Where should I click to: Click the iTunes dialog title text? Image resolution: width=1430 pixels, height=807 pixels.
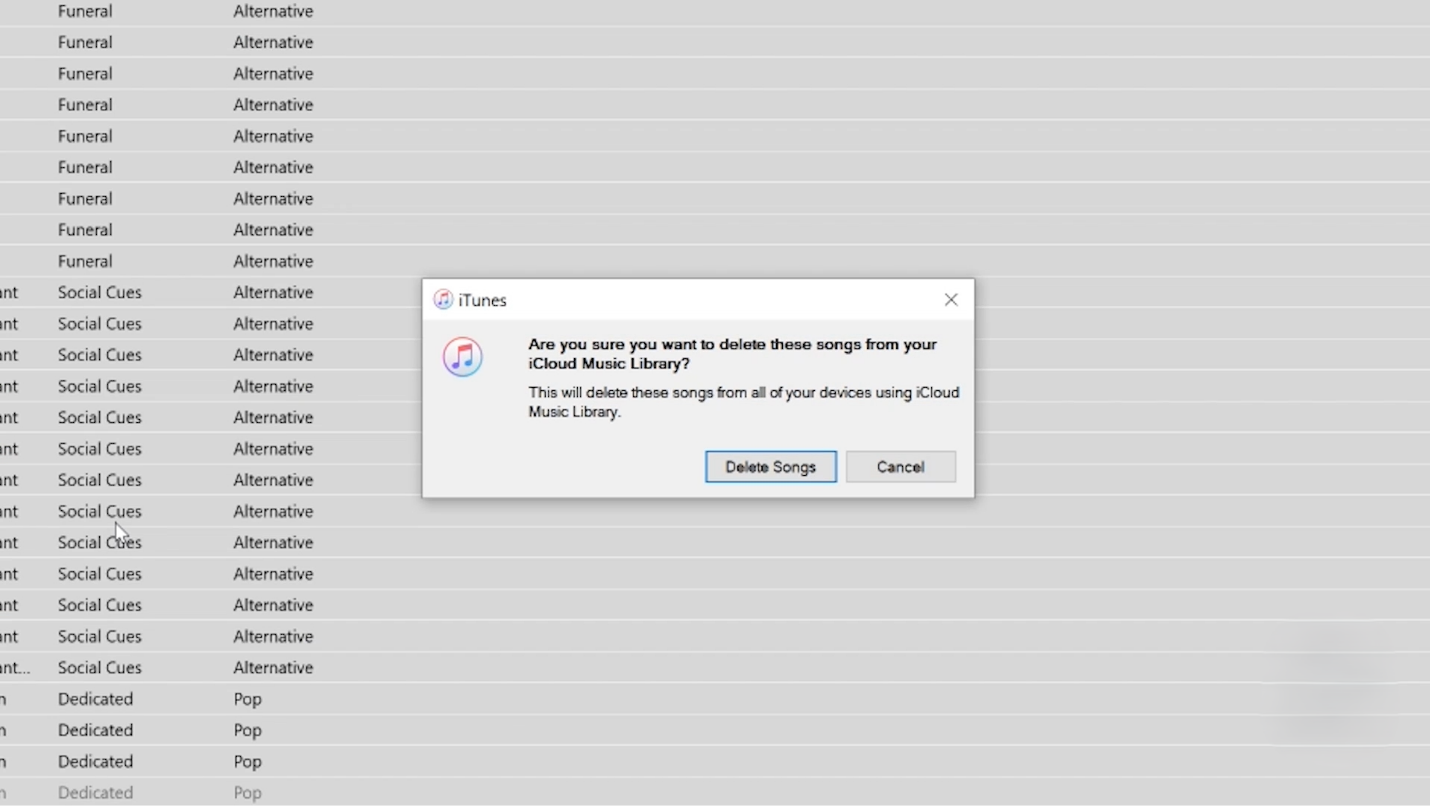click(482, 300)
